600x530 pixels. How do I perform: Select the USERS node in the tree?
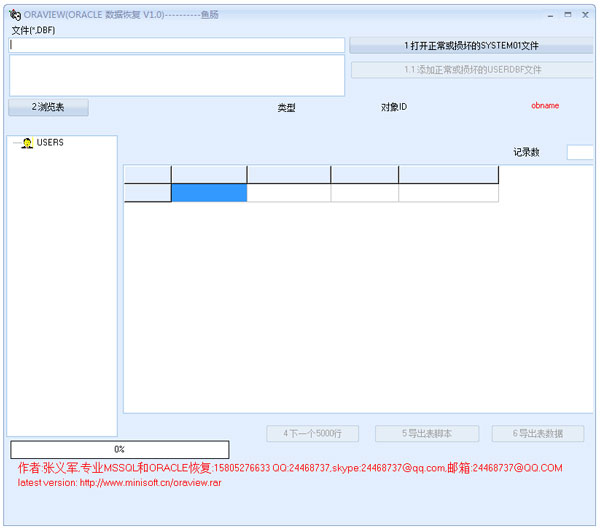point(50,143)
